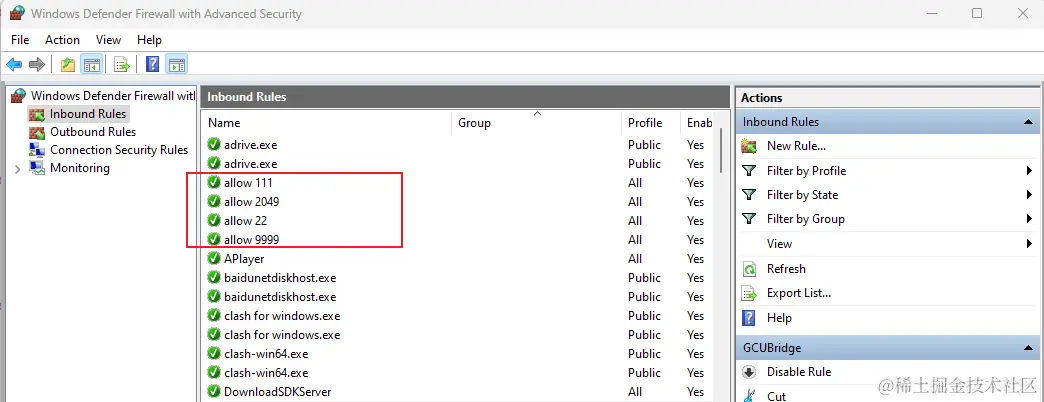Toggle the Show/Hide Console Tree icon

(91, 65)
